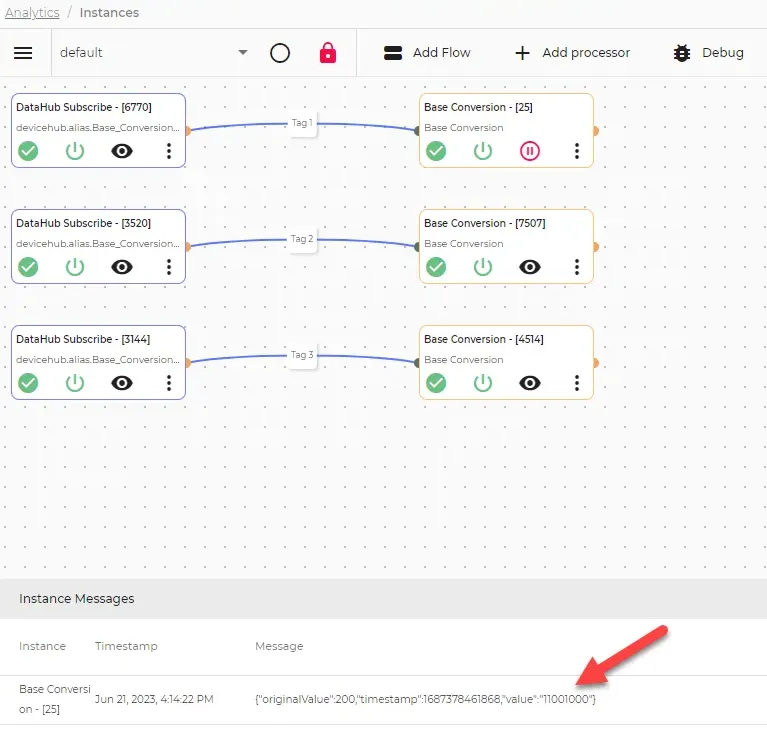Click the orange output port of Base Conversion [7507]
This screenshot has width=767, height=743.
point(595,247)
